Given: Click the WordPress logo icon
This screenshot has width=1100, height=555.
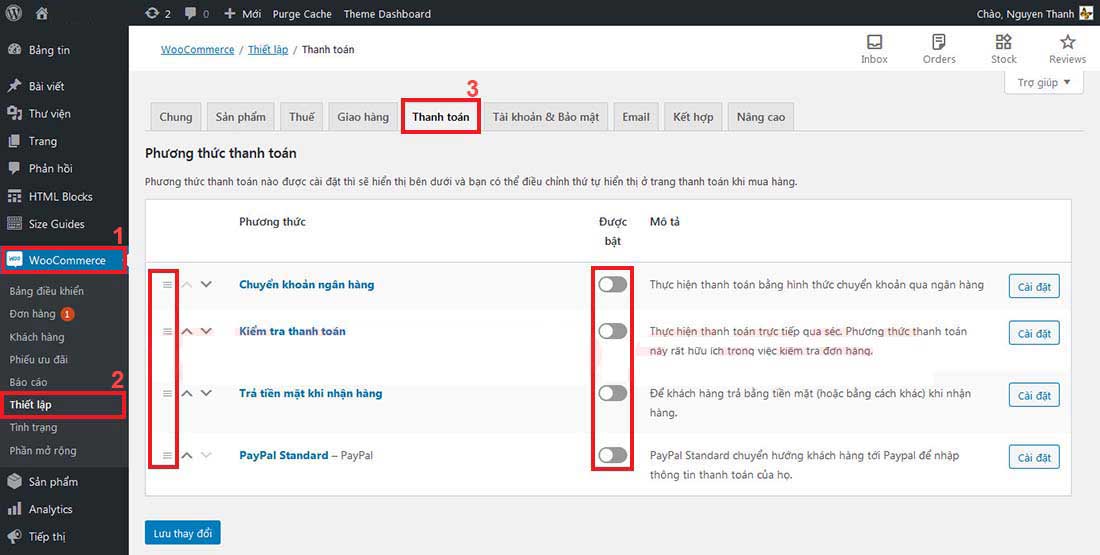Looking at the screenshot, I should [14, 14].
